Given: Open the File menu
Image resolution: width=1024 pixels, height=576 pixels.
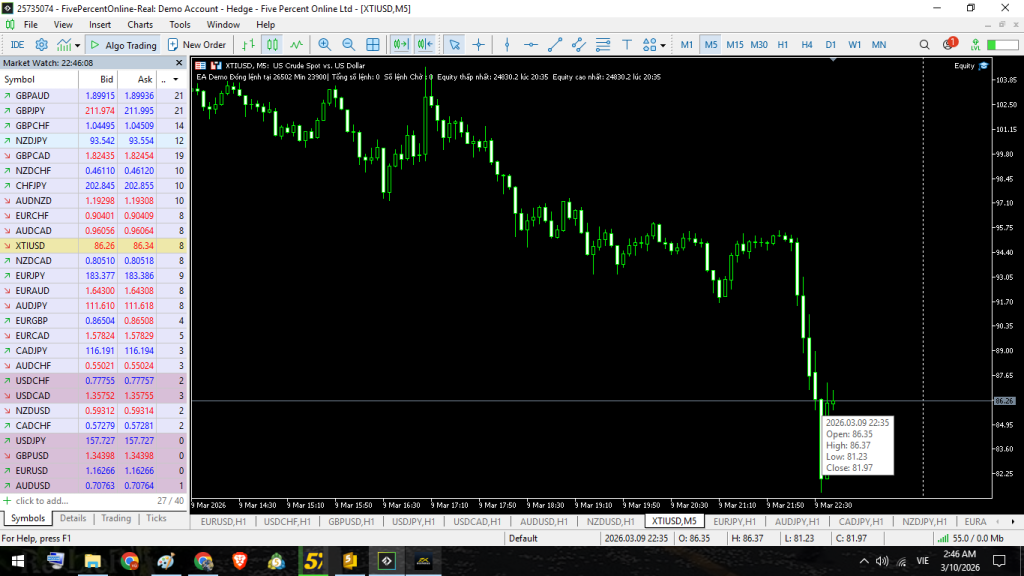Looking at the screenshot, I should (x=31, y=24).
